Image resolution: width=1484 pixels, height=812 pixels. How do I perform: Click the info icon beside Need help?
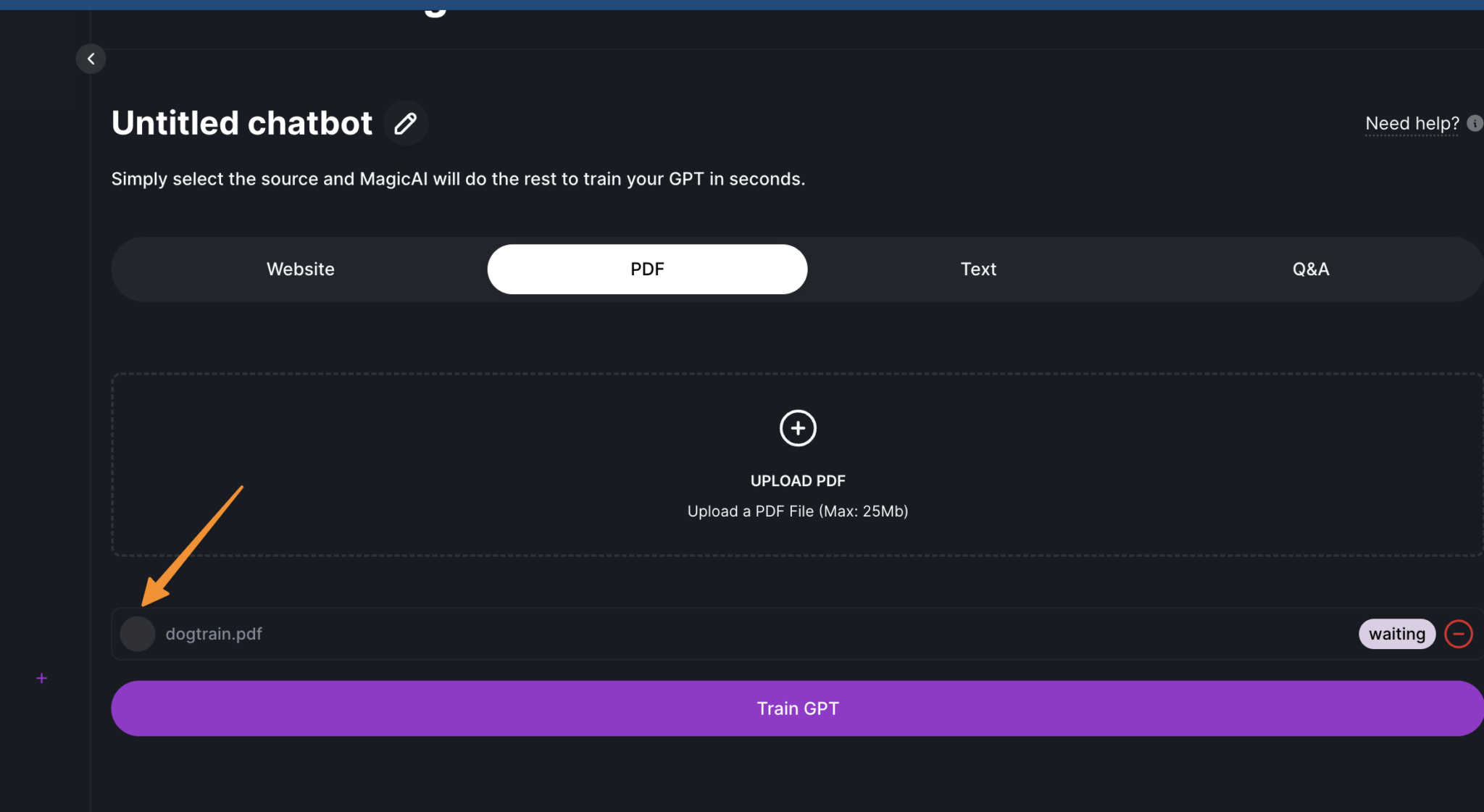[1474, 123]
